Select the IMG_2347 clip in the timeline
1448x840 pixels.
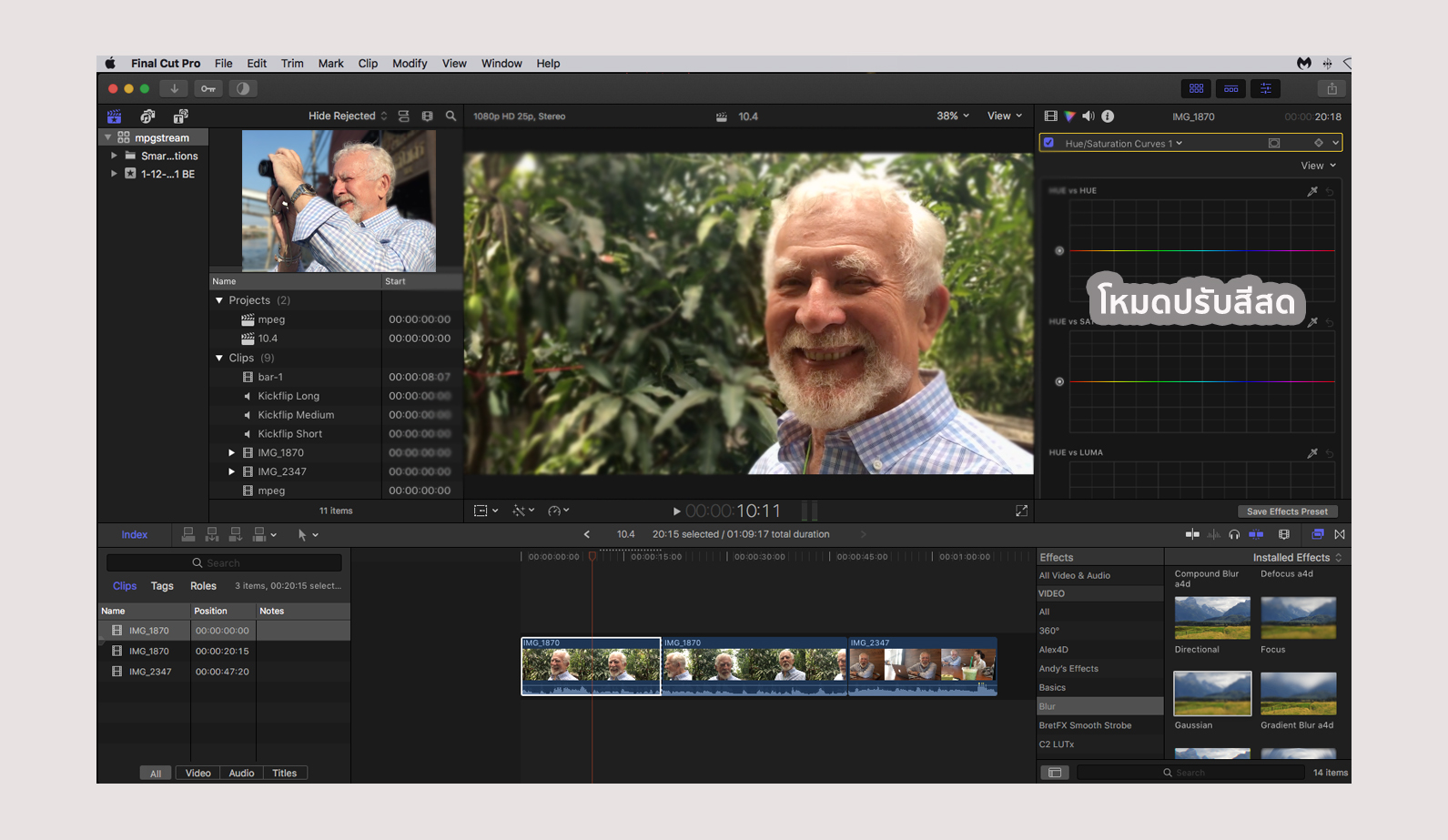[922, 666]
